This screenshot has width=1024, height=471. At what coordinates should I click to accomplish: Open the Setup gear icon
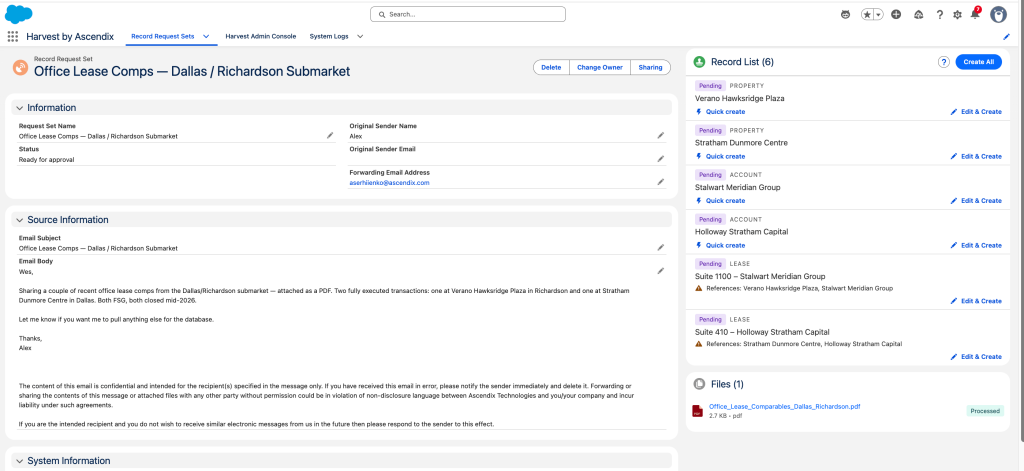(x=957, y=14)
